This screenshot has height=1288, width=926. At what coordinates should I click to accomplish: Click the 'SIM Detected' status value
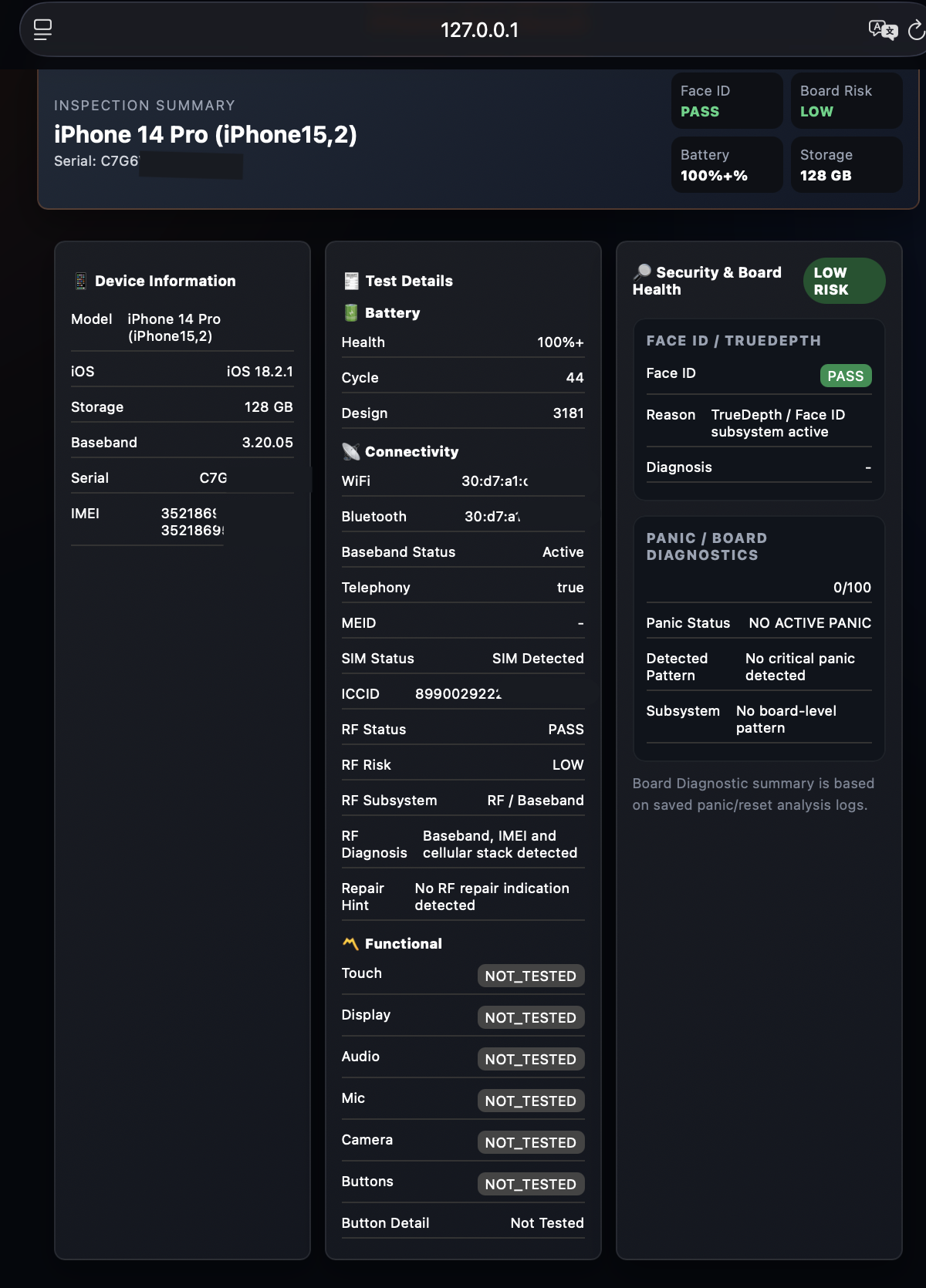click(x=538, y=658)
